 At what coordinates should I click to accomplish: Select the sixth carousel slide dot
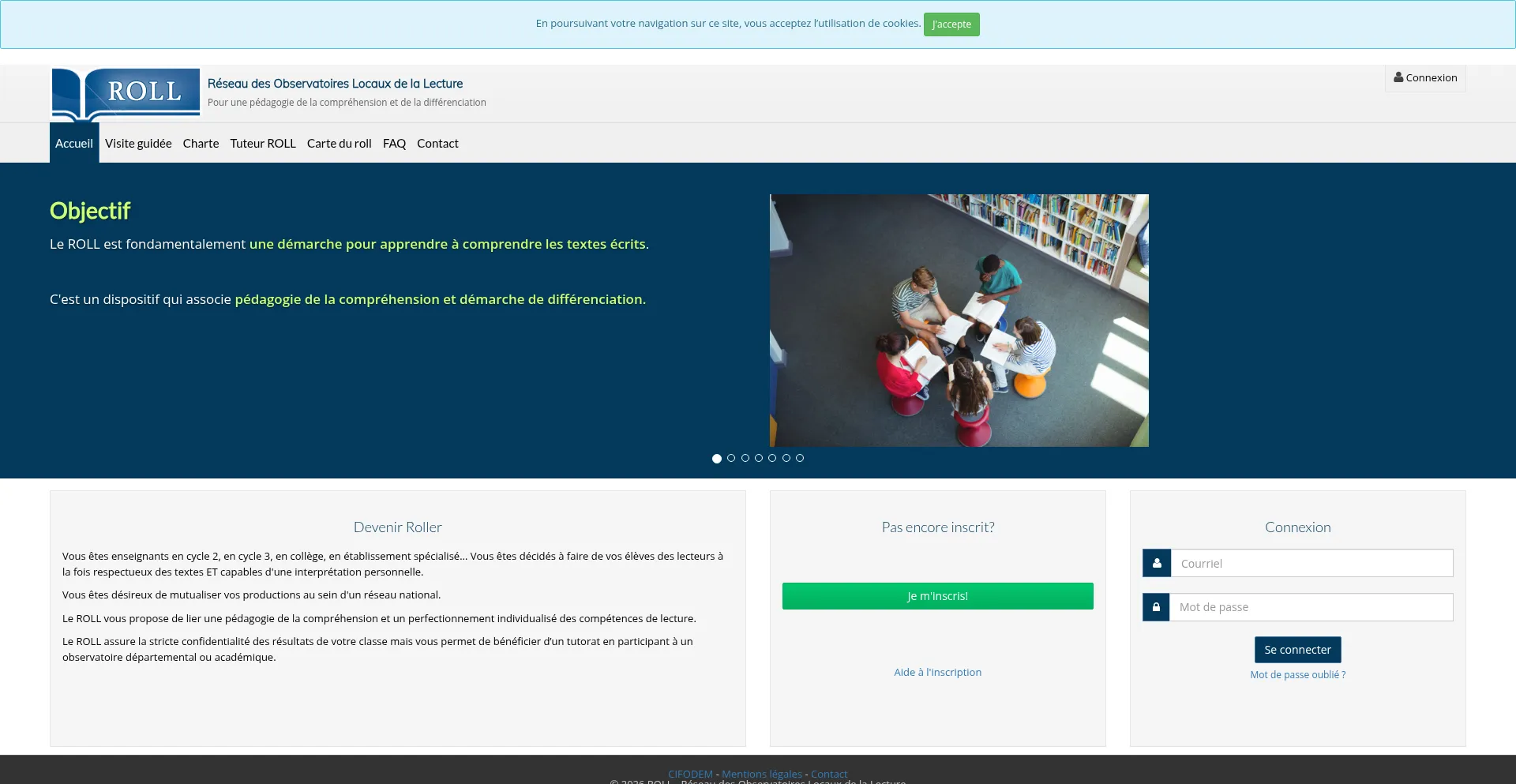786,458
